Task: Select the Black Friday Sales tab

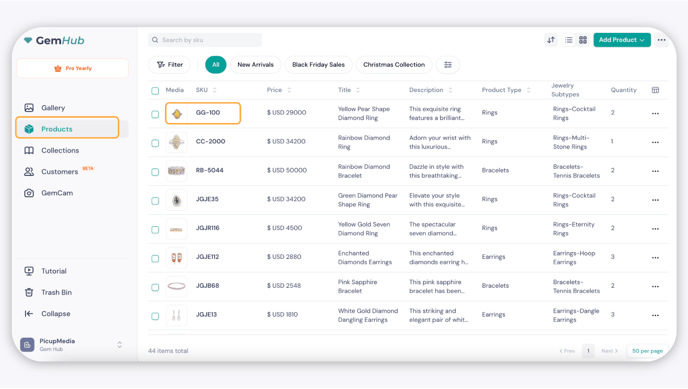Action: [x=319, y=65]
